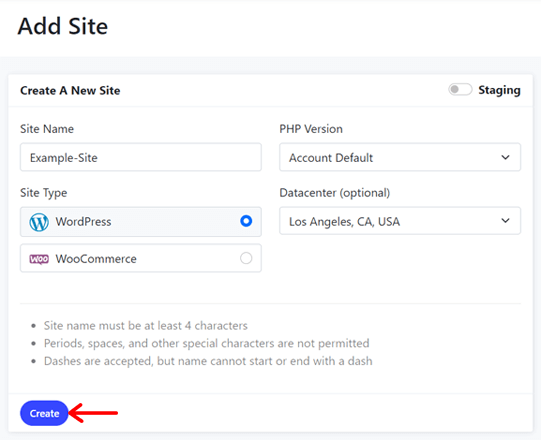Click the Site Name label

(x=47, y=129)
